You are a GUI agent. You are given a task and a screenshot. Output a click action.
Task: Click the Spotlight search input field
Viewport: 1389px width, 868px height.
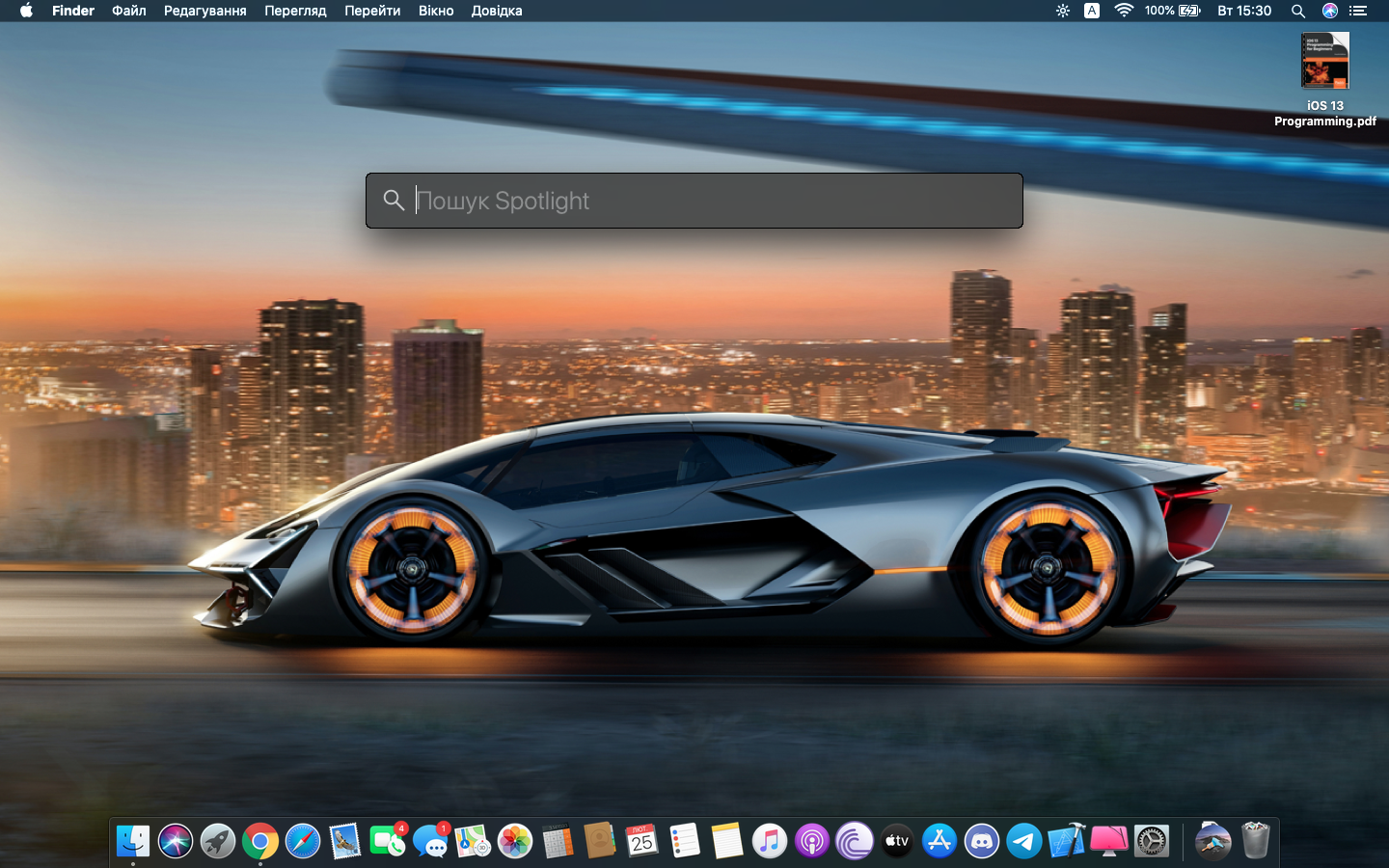[694, 201]
